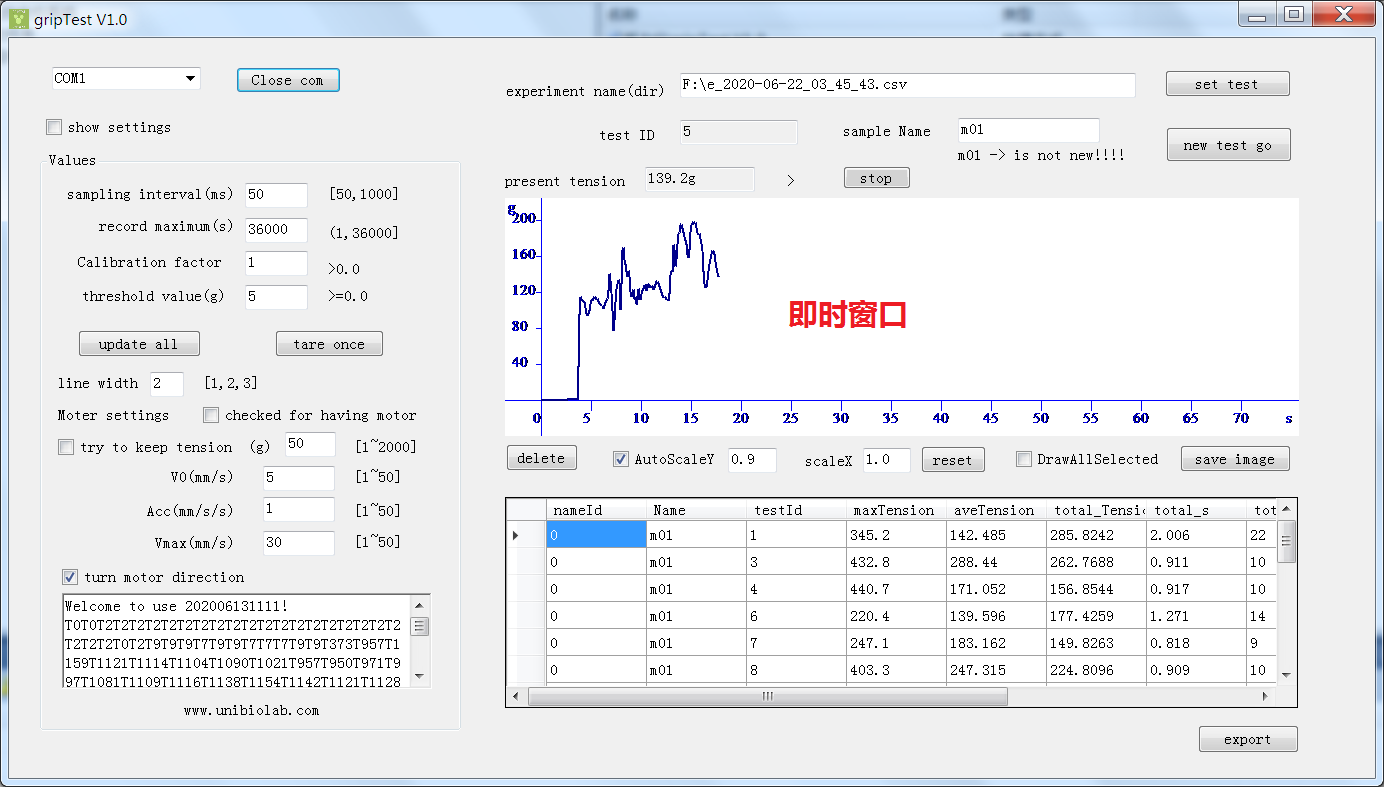This screenshot has width=1384, height=787.
Task: Select aveTension cell 183.162
Action: 996,643
